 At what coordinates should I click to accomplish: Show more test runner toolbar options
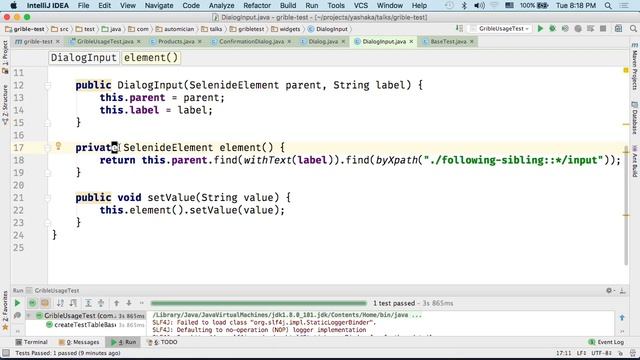[x=142, y=303]
